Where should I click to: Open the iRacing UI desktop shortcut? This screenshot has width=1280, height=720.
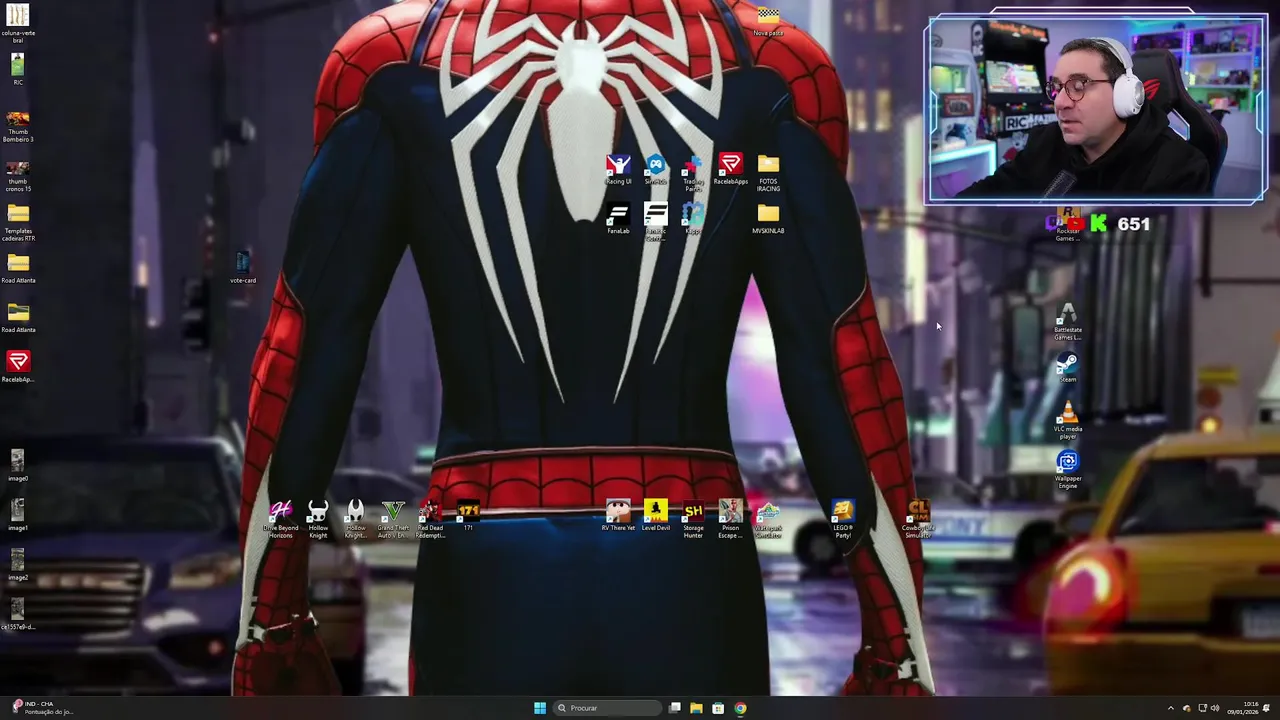click(618, 169)
